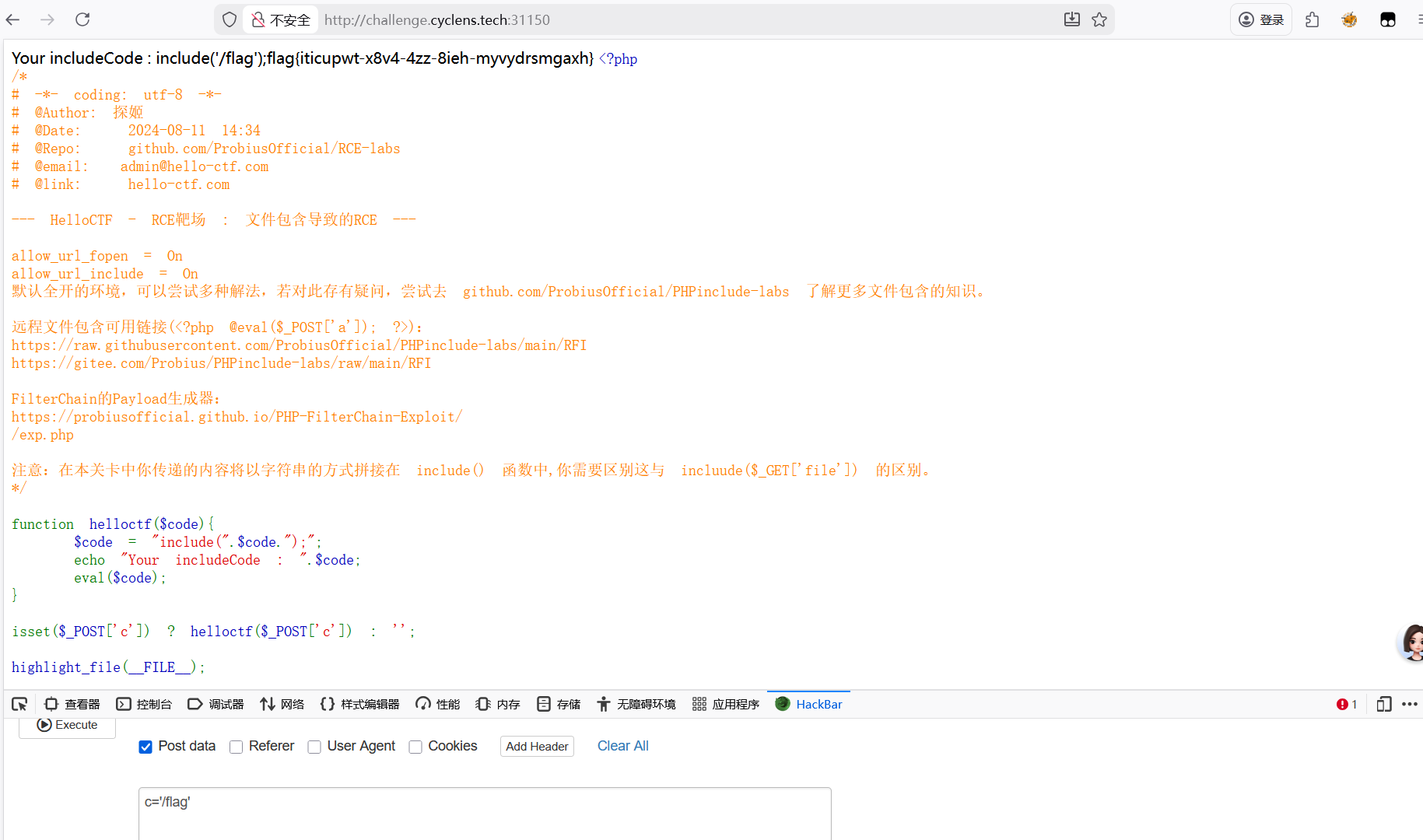1423x840 pixels.
Task: Open the 样式编辑器 style editor tab
Action: [359, 704]
